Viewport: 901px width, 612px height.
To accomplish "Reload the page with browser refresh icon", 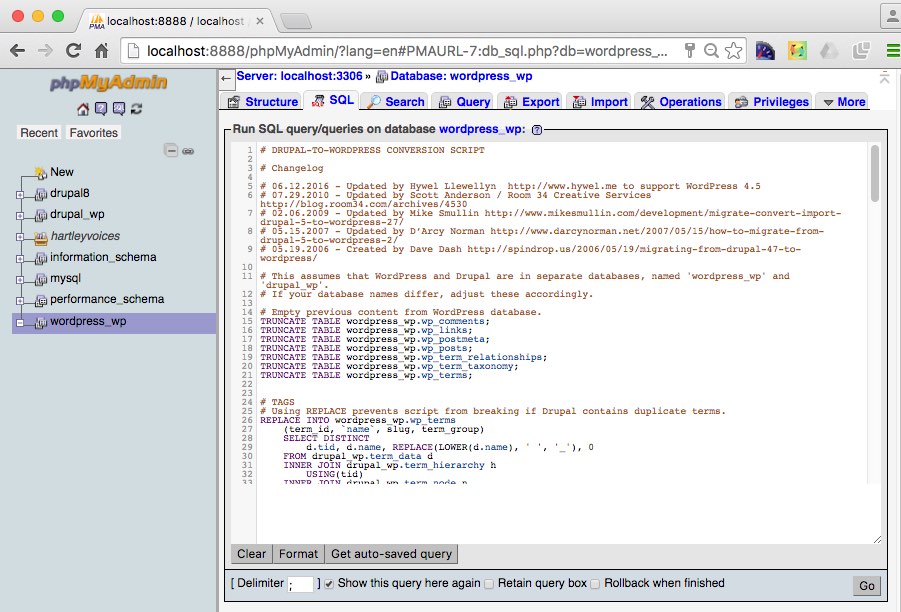I will coord(74,51).
